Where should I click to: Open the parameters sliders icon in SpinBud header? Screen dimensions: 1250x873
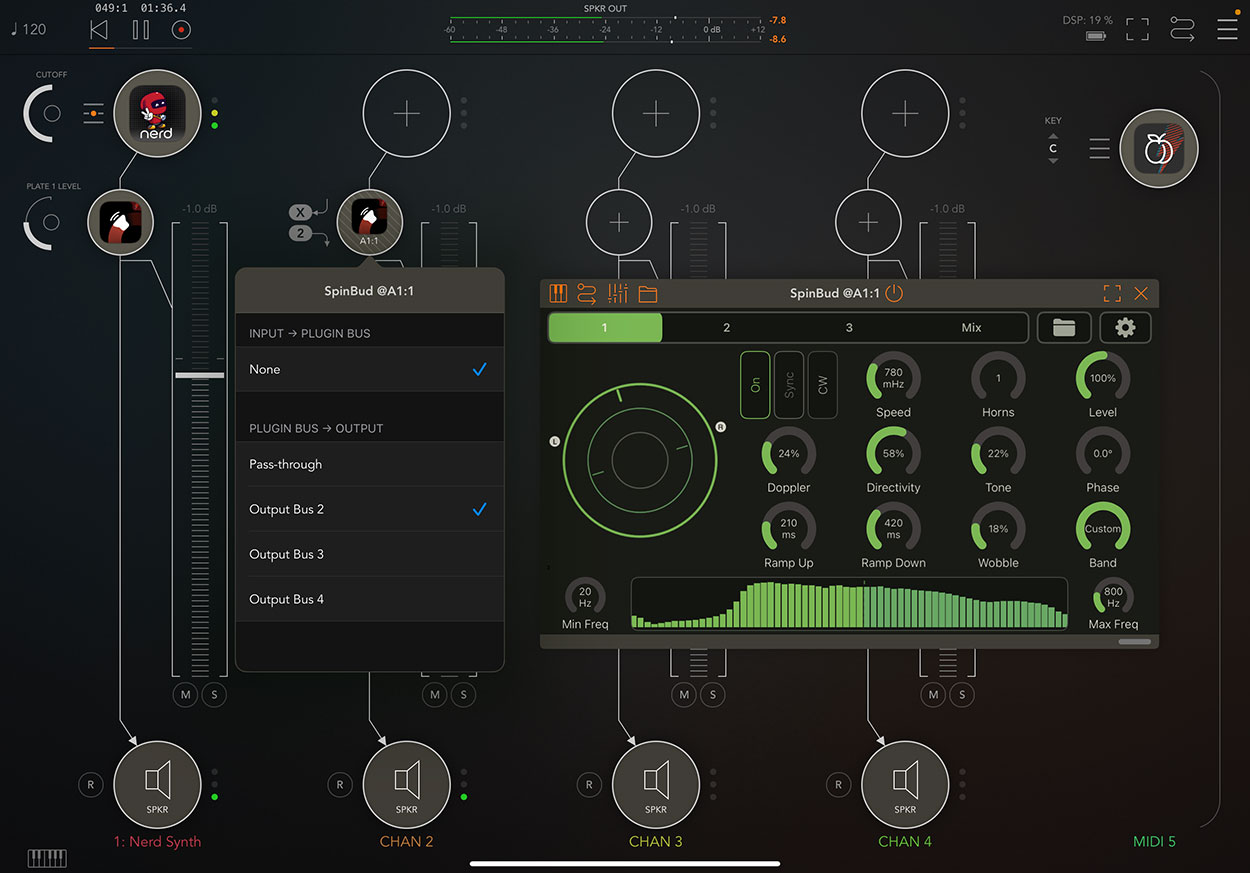[617, 293]
